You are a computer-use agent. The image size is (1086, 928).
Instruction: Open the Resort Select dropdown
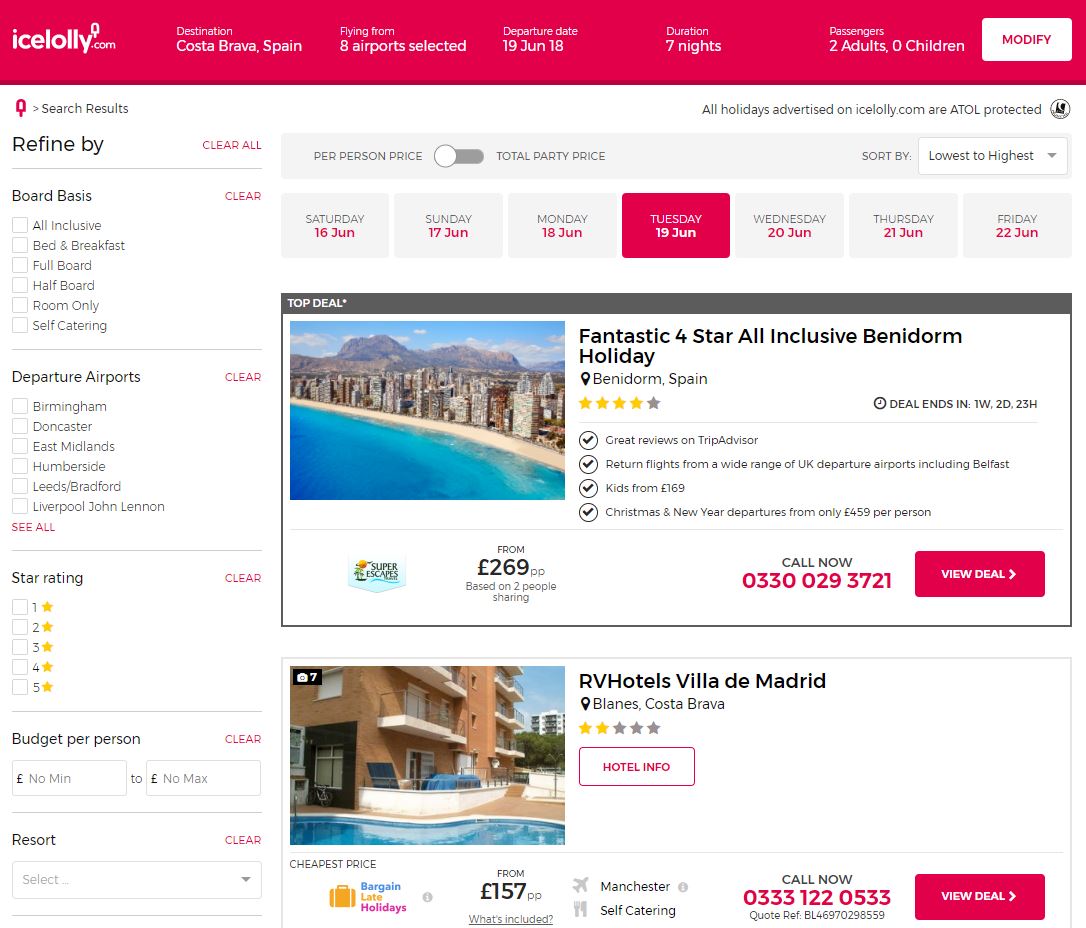(x=136, y=880)
